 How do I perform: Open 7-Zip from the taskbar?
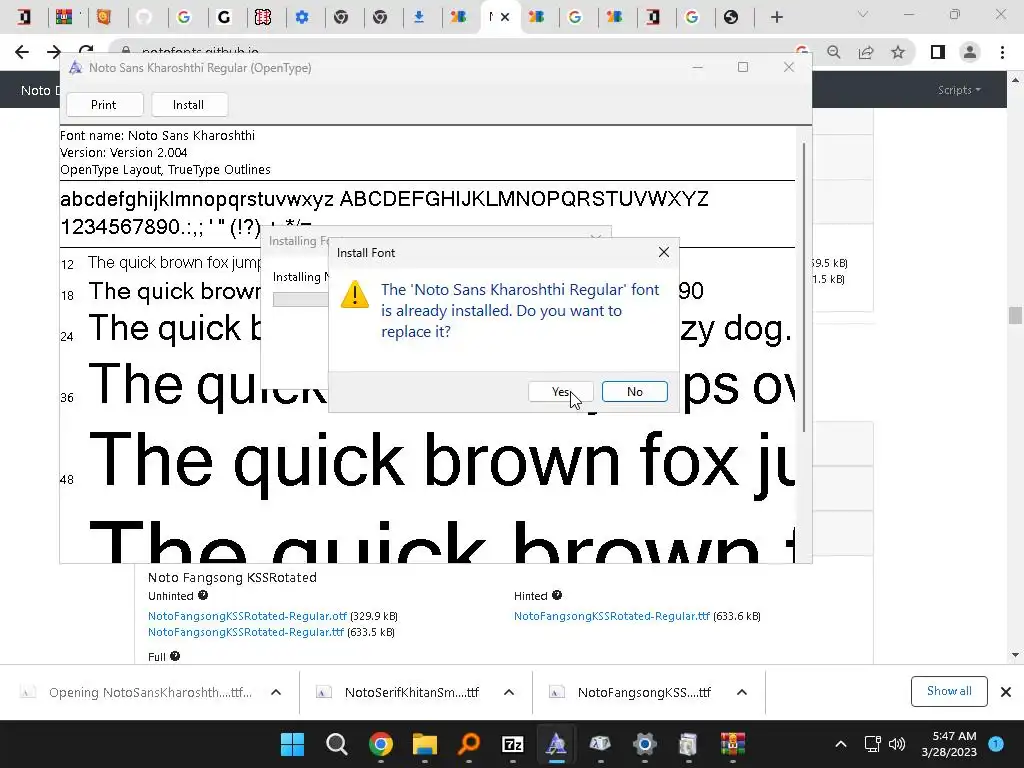pyautogui.click(x=513, y=744)
